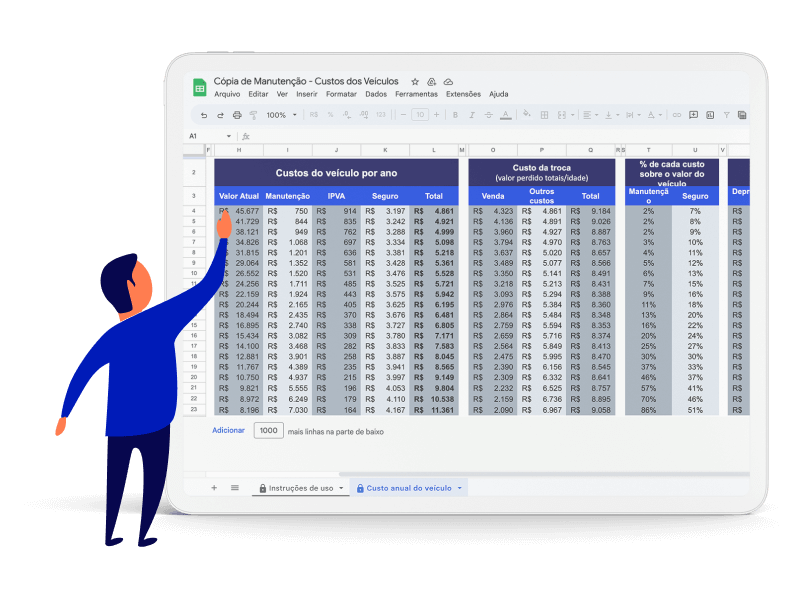Open the text color picker
Image resolution: width=789 pixels, height=600 pixels.
(x=506, y=115)
